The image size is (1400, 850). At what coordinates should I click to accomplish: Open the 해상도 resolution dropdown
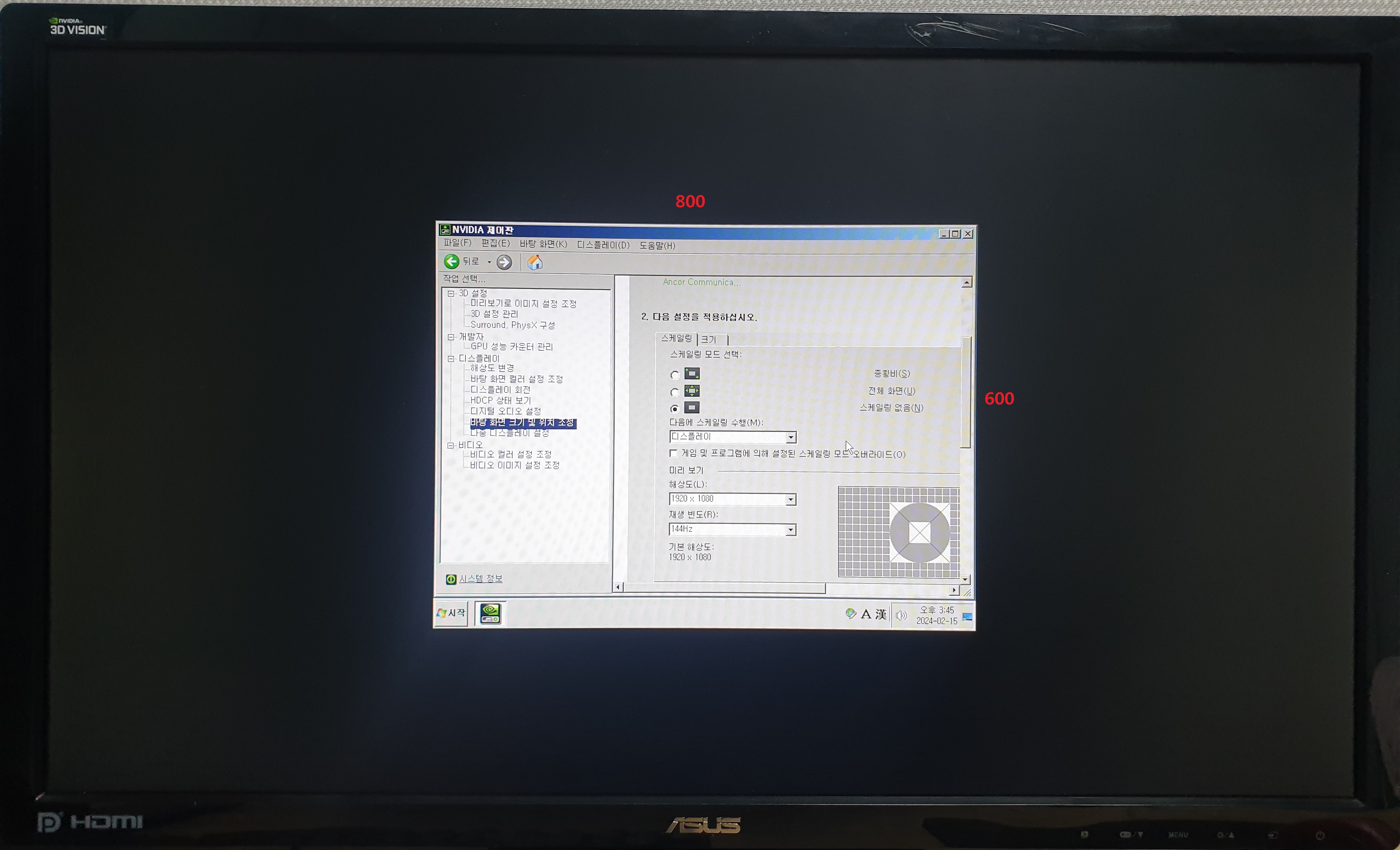point(790,499)
